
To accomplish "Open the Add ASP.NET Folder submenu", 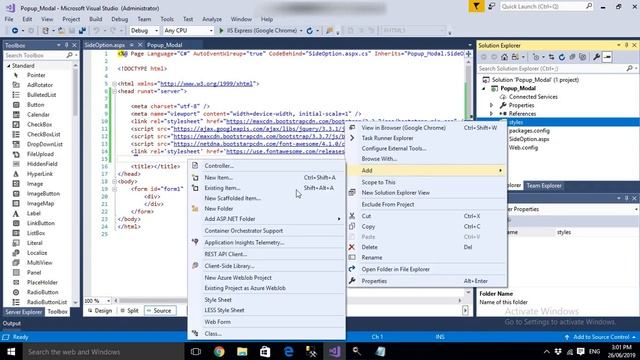I will click(x=266, y=219).
